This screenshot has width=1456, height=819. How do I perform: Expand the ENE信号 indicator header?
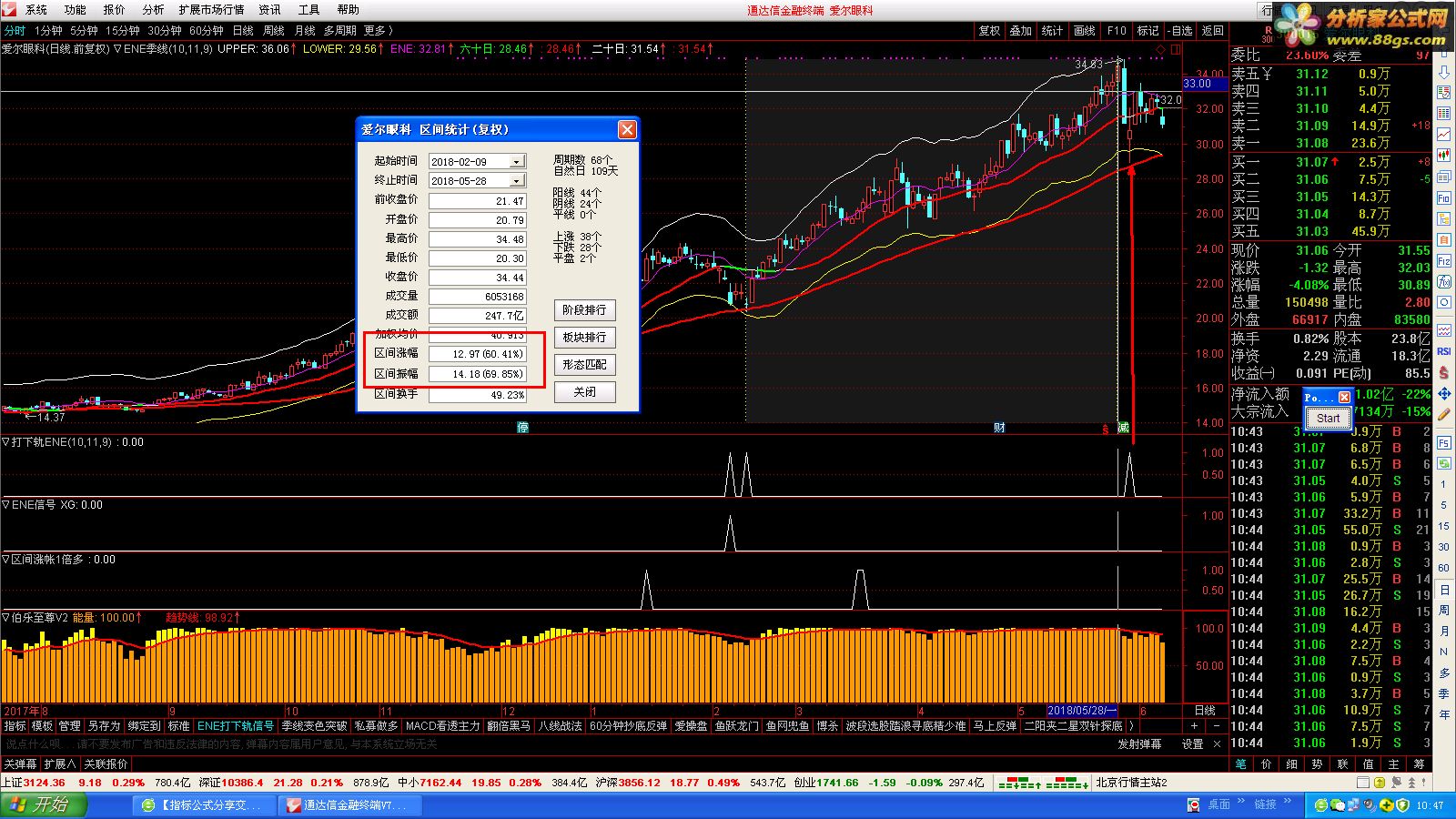coord(5,504)
